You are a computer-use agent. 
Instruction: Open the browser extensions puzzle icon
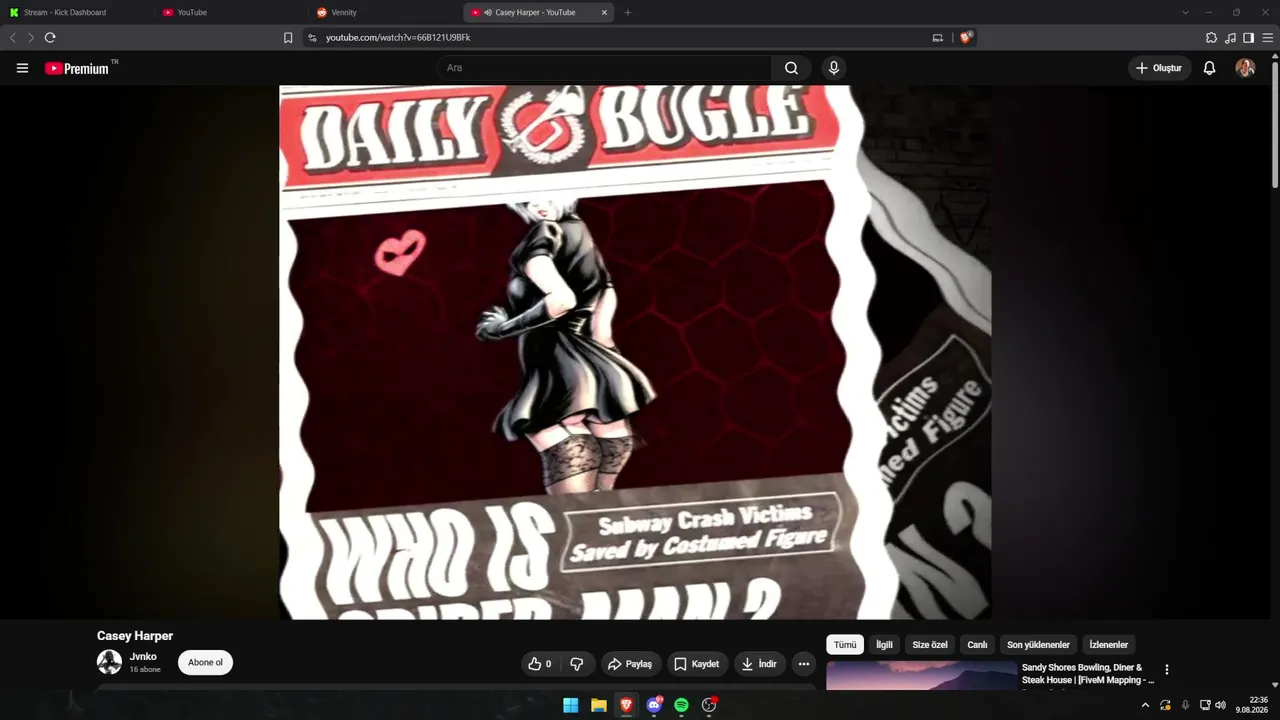click(x=1212, y=38)
